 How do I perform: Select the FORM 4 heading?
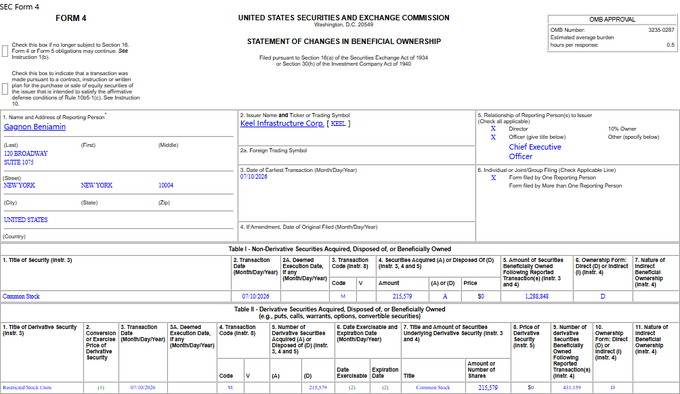[x=71, y=18]
